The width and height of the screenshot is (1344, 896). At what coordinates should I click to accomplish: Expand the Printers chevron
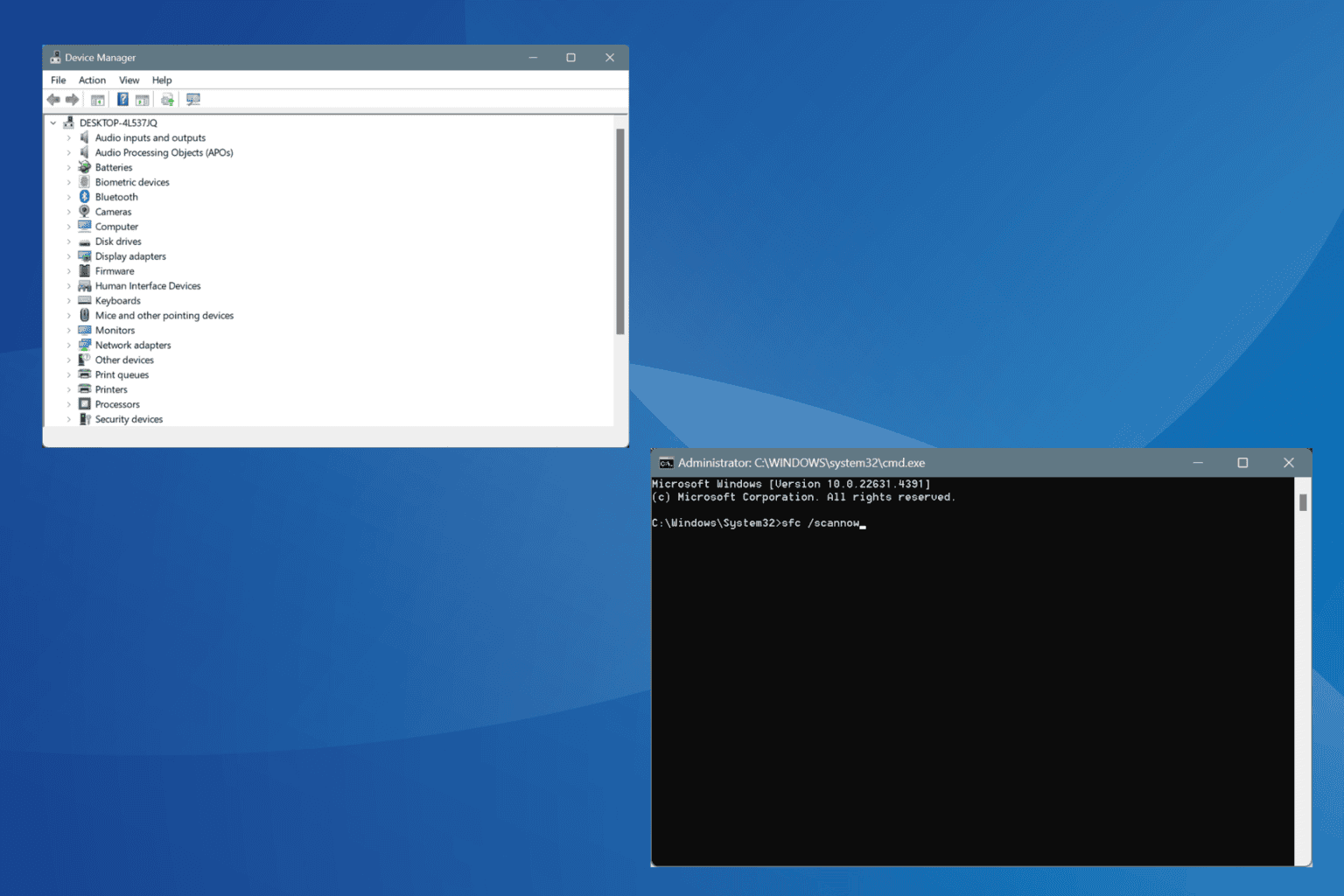pyautogui.click(x=69, y=389)
